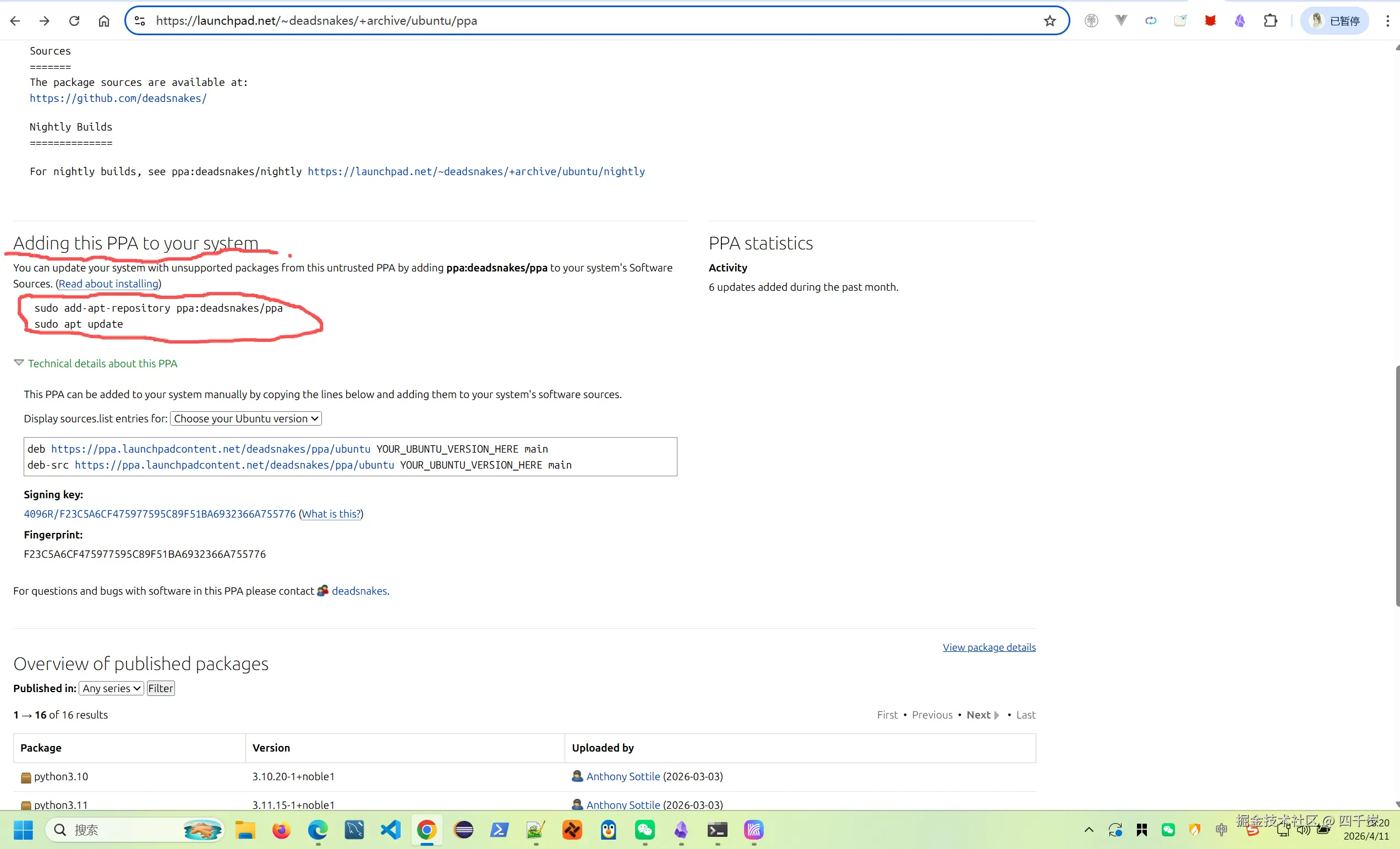Open Visual Studio Code from taskbar
Image resolution: width=1400 pixels, height=849 pixels.
[x=391, y=830]
